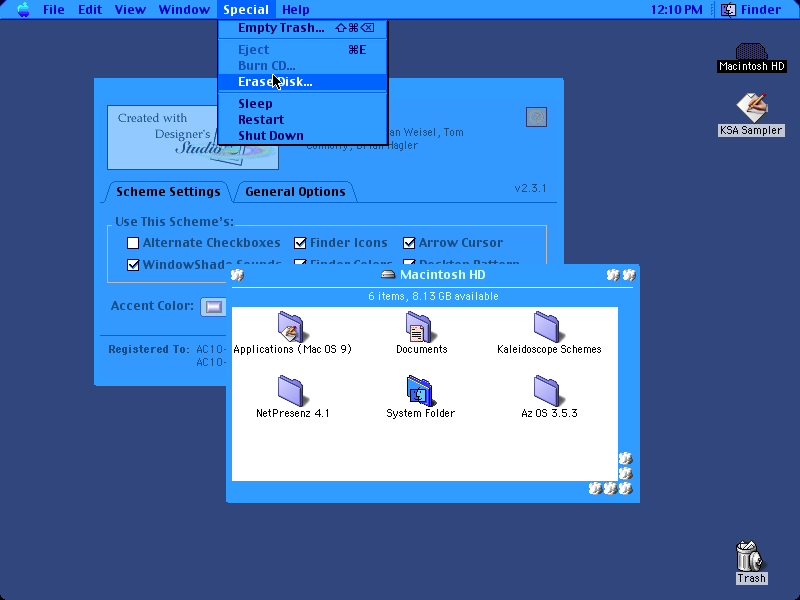This screenshot has width=800, height=600.
Task: Click the "Accent Color:" label text
Action: [x=153, y=306]
